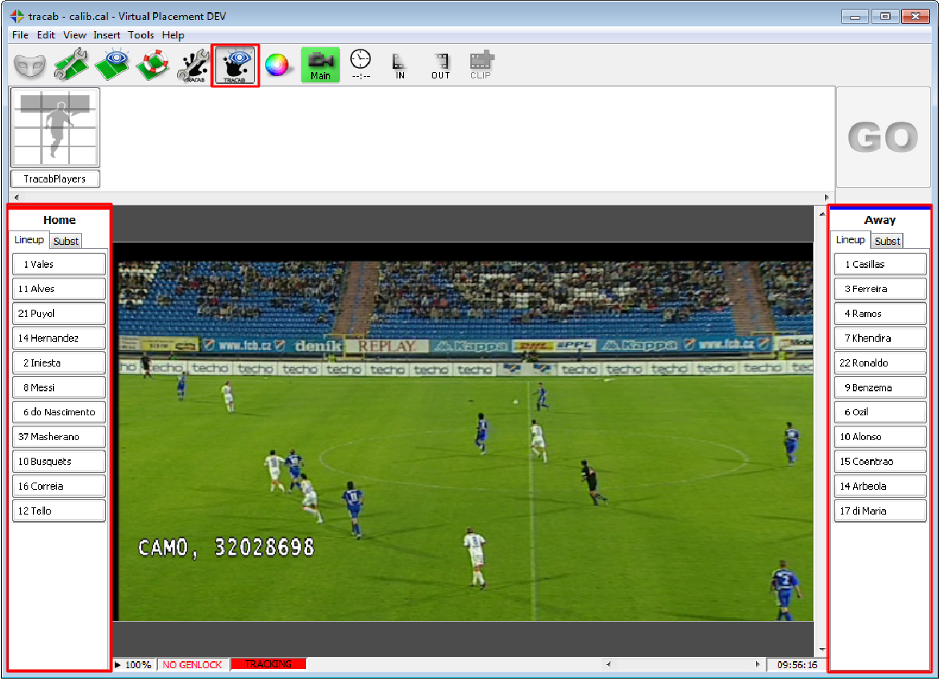Click the eye-over-pitch tracking view icon

tap(111, 65)
